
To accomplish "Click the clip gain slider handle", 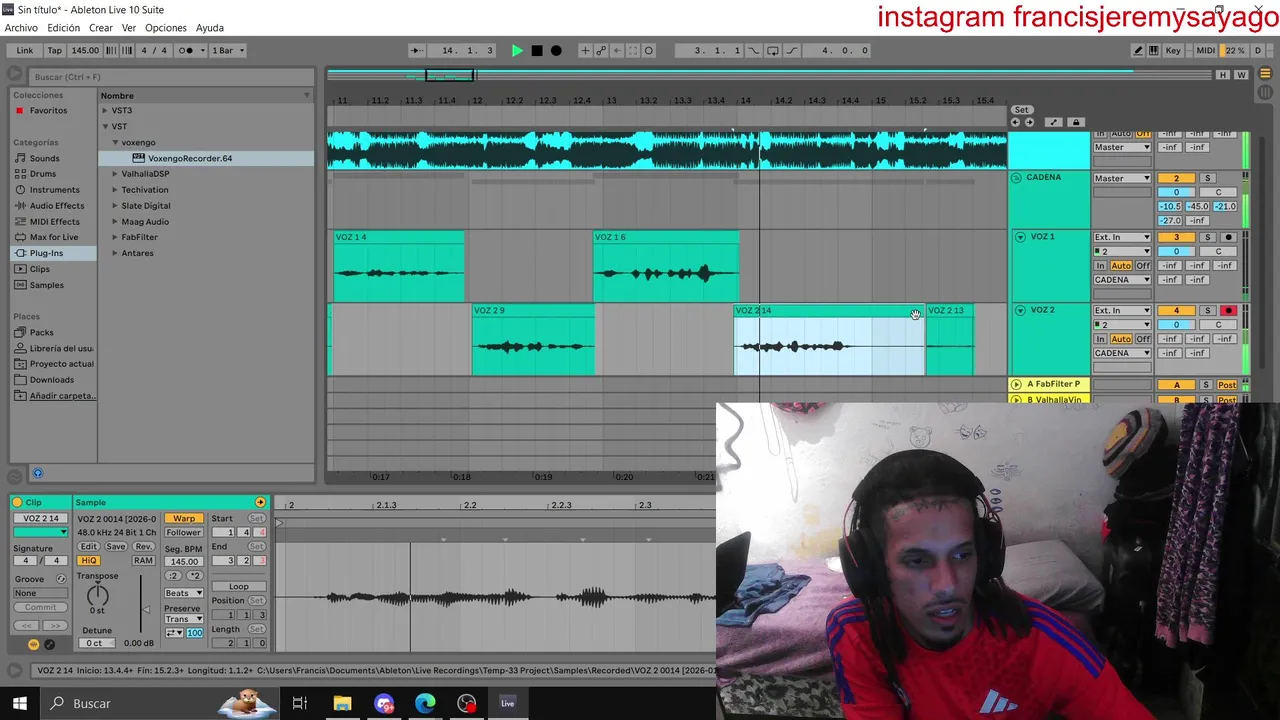I will click(x=147, y=610).
